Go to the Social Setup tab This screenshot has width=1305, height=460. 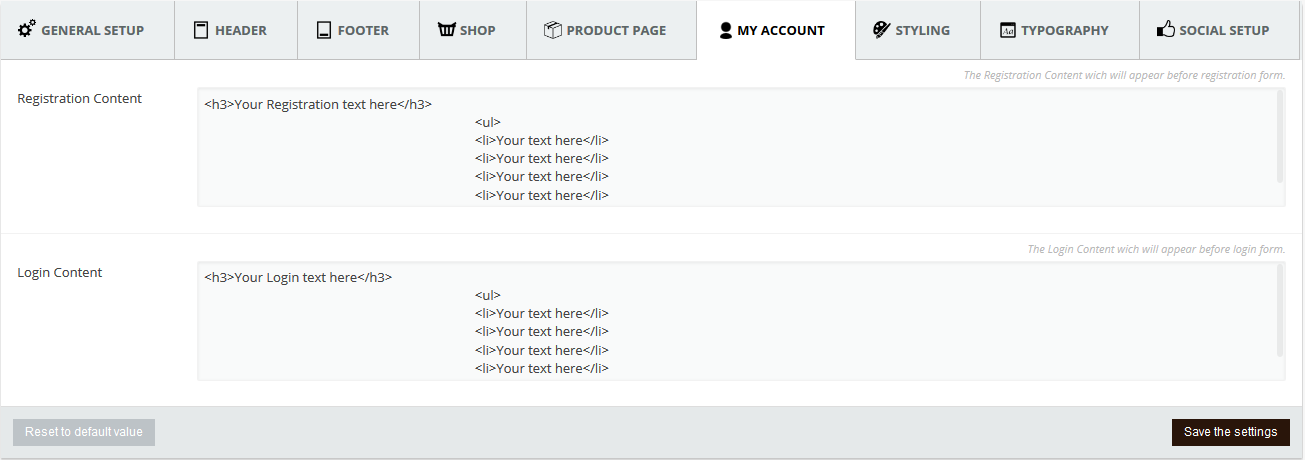click(1221, 30)
